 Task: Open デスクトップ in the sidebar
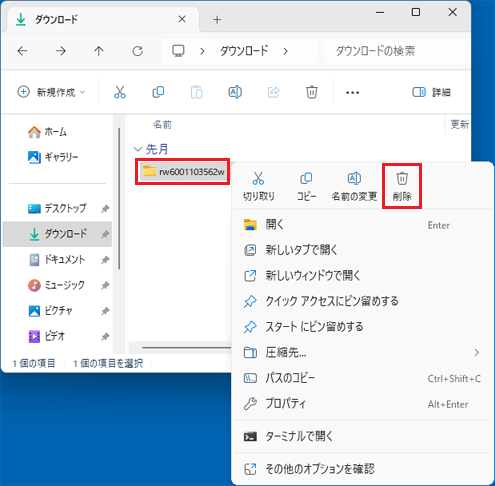(57, 208)
